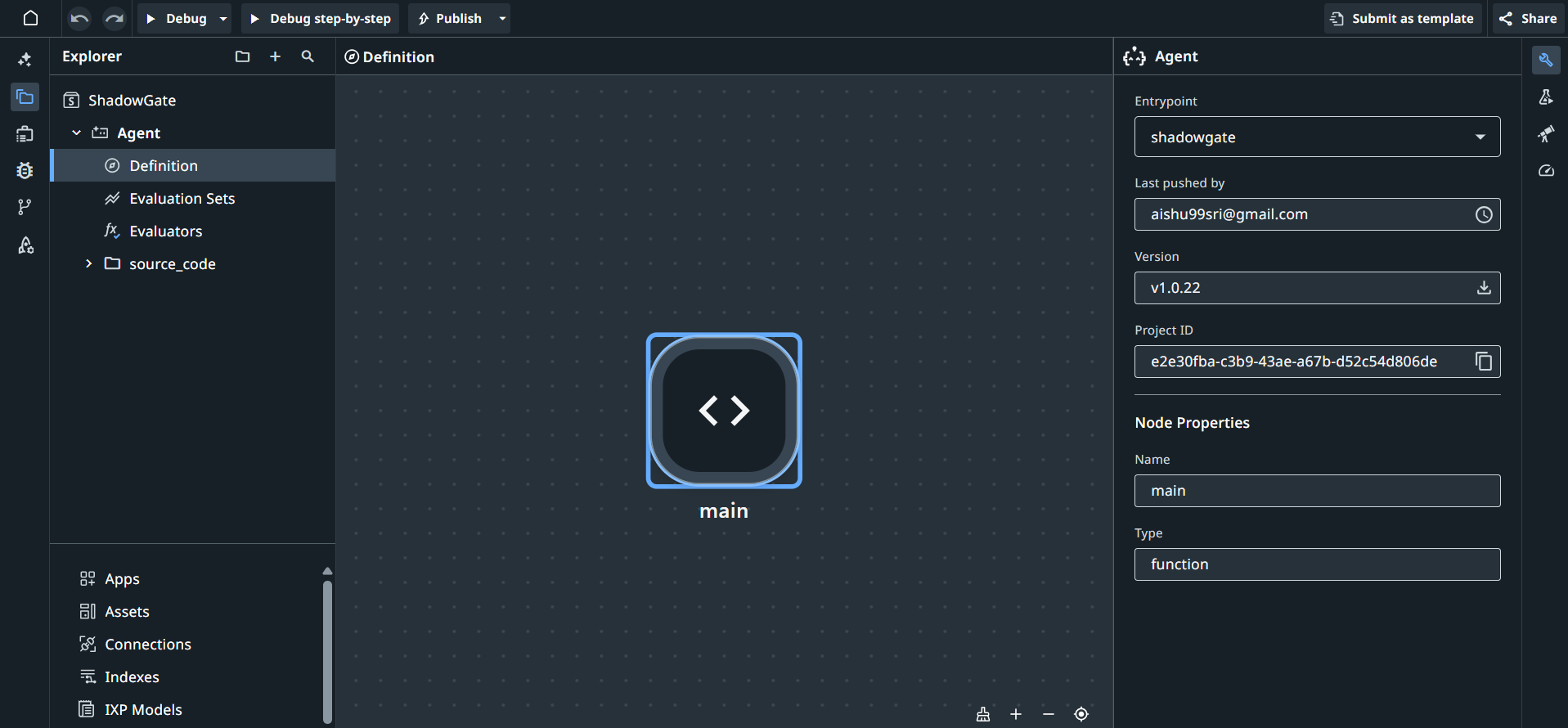Click the Type field function

[1317, 564]
